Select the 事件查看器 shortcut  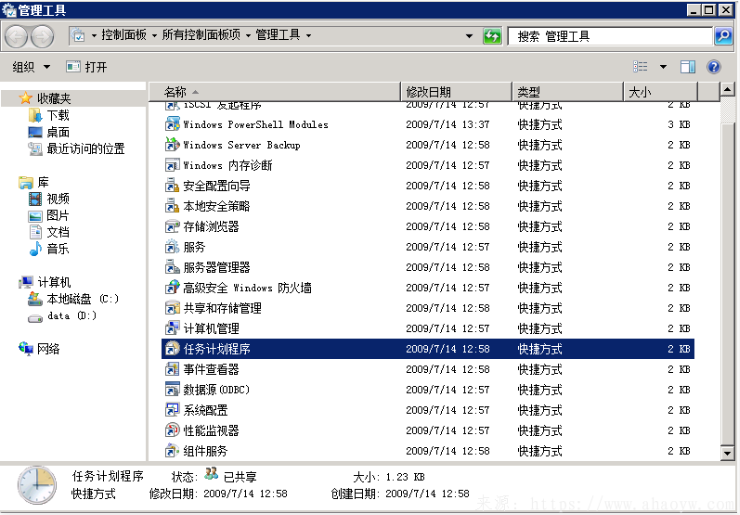(211, 370)
